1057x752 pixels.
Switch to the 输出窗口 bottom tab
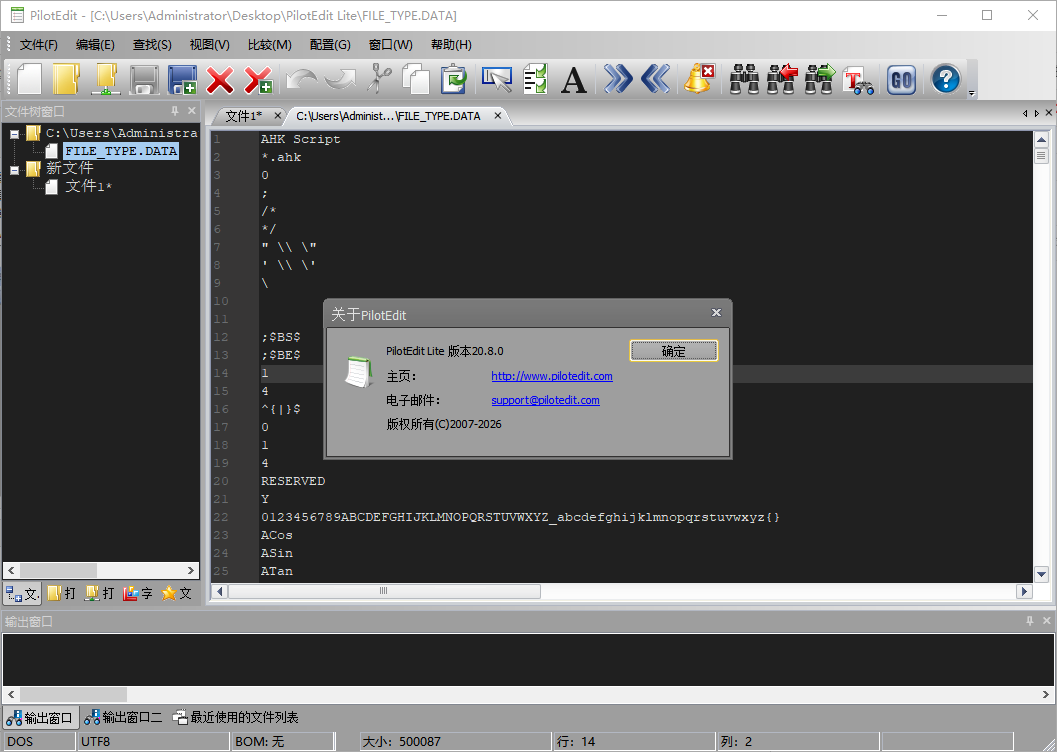pyautogui.click(x=40, y=718)
